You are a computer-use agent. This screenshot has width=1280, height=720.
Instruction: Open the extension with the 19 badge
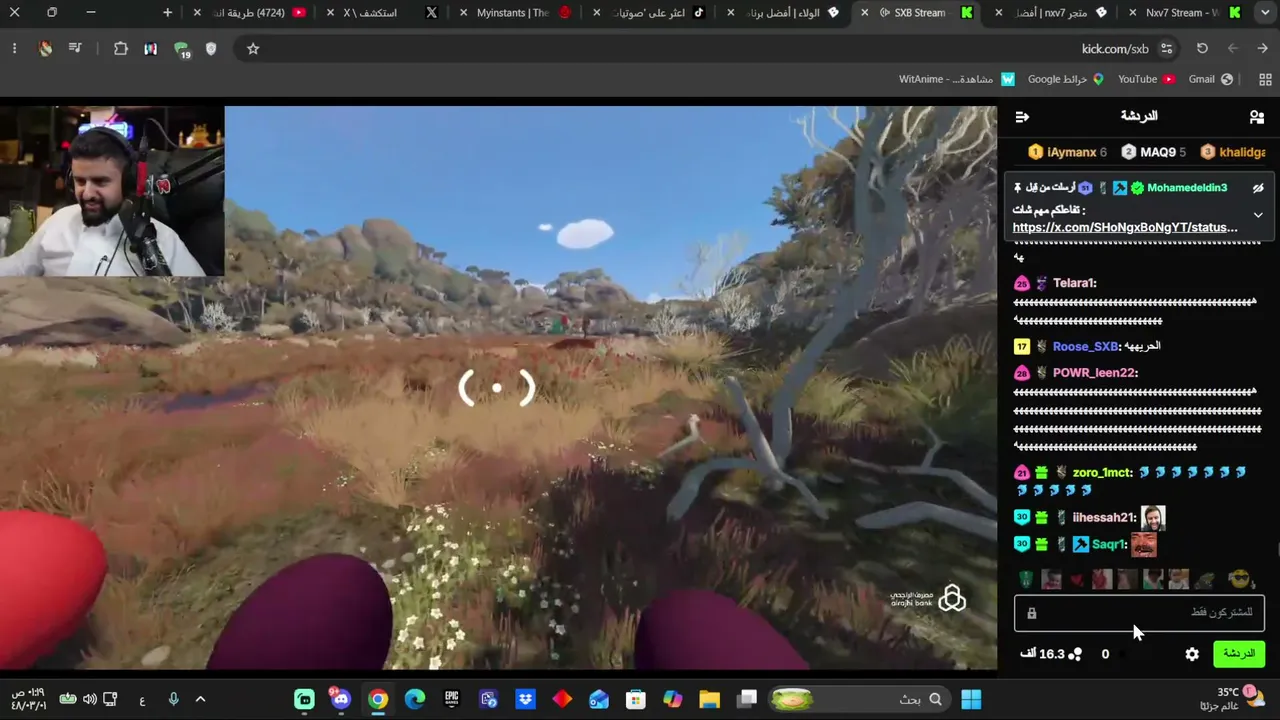181,49
